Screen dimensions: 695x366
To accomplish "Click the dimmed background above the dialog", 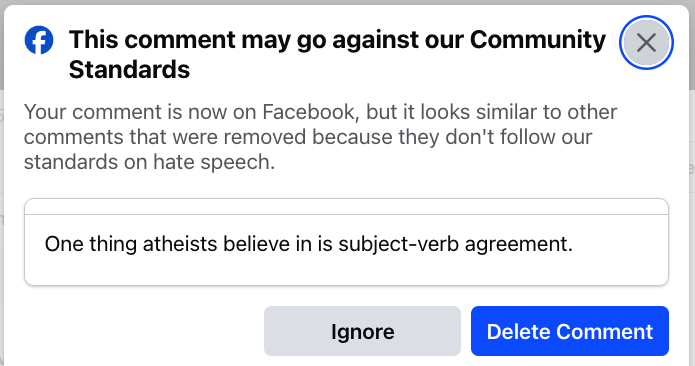I will [348, 2].
